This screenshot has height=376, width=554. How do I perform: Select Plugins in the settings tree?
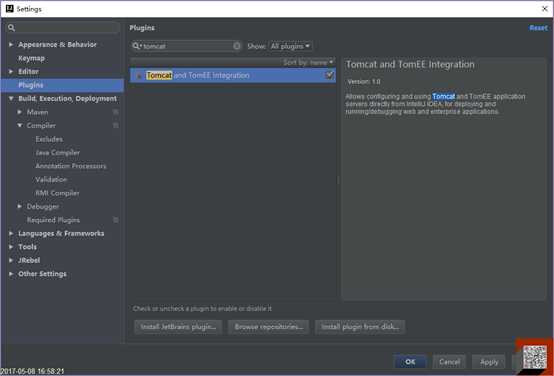tap(31, 85)
